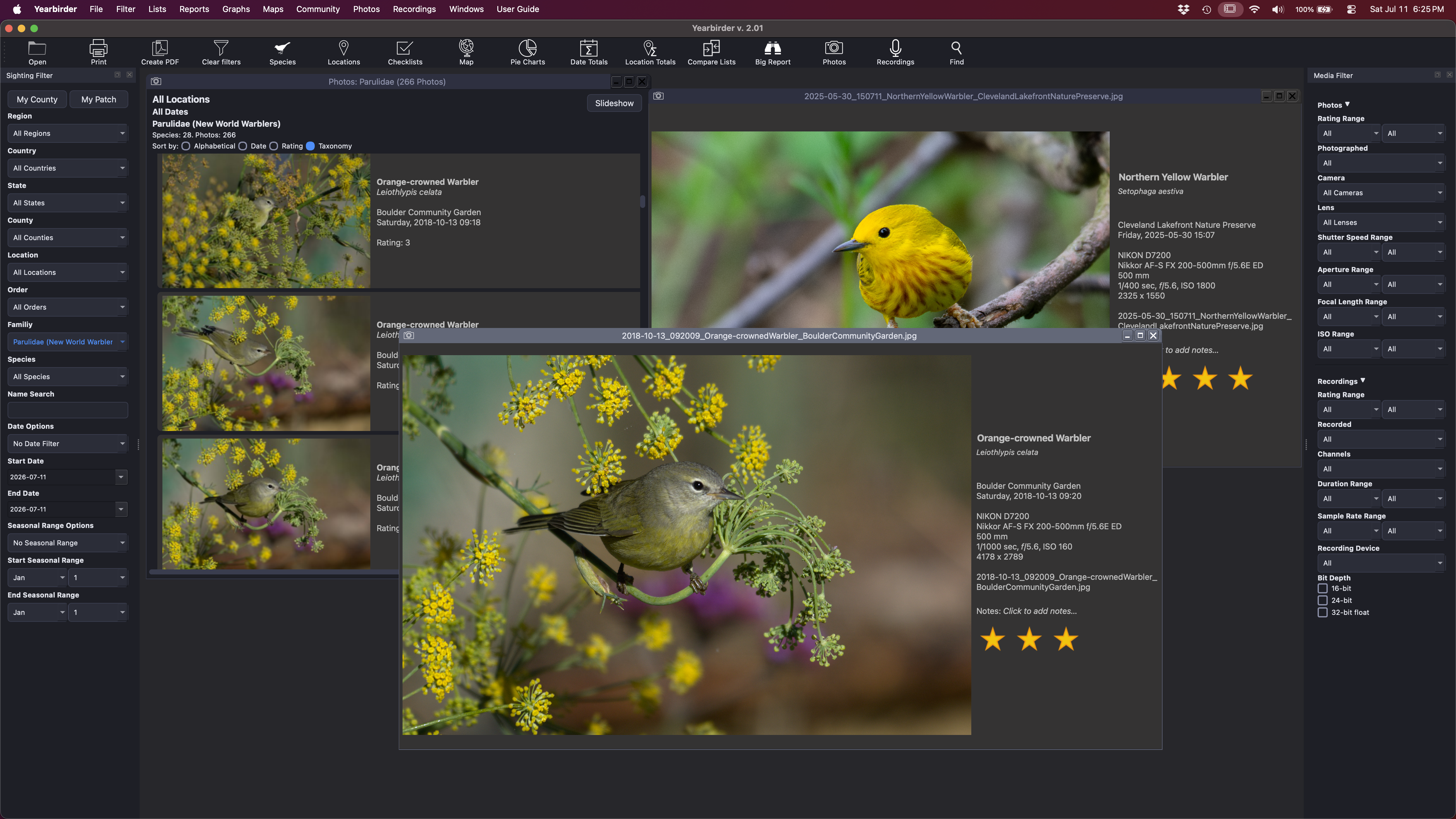The height and width of the screenshot is (819, 1456).
Task: Open the volume icon in menu bar
Action: pyautogui.click(x=1277, y=9)
